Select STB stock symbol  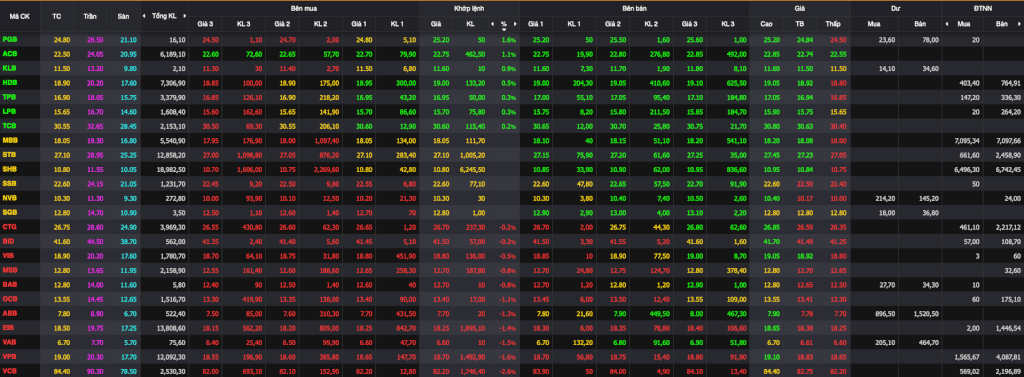[10, 154]
